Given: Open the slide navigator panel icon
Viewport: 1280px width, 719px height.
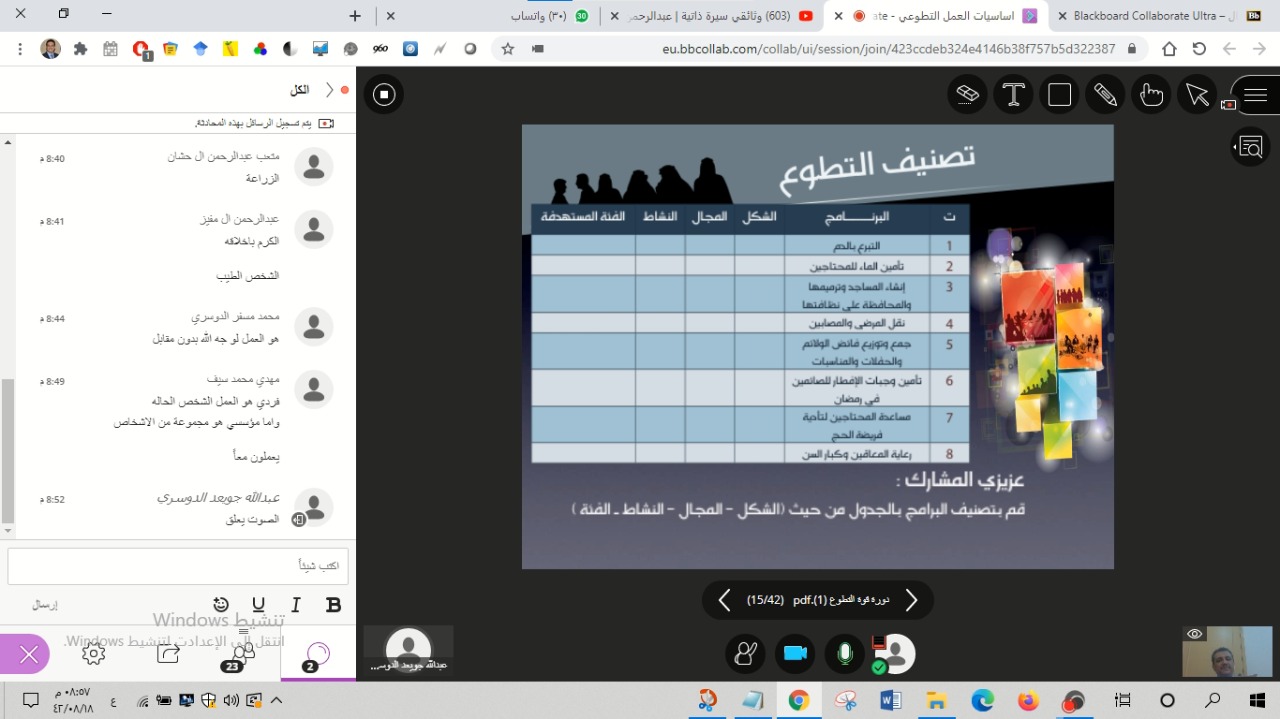Looking at the screenshot, I should [1250, 148].
